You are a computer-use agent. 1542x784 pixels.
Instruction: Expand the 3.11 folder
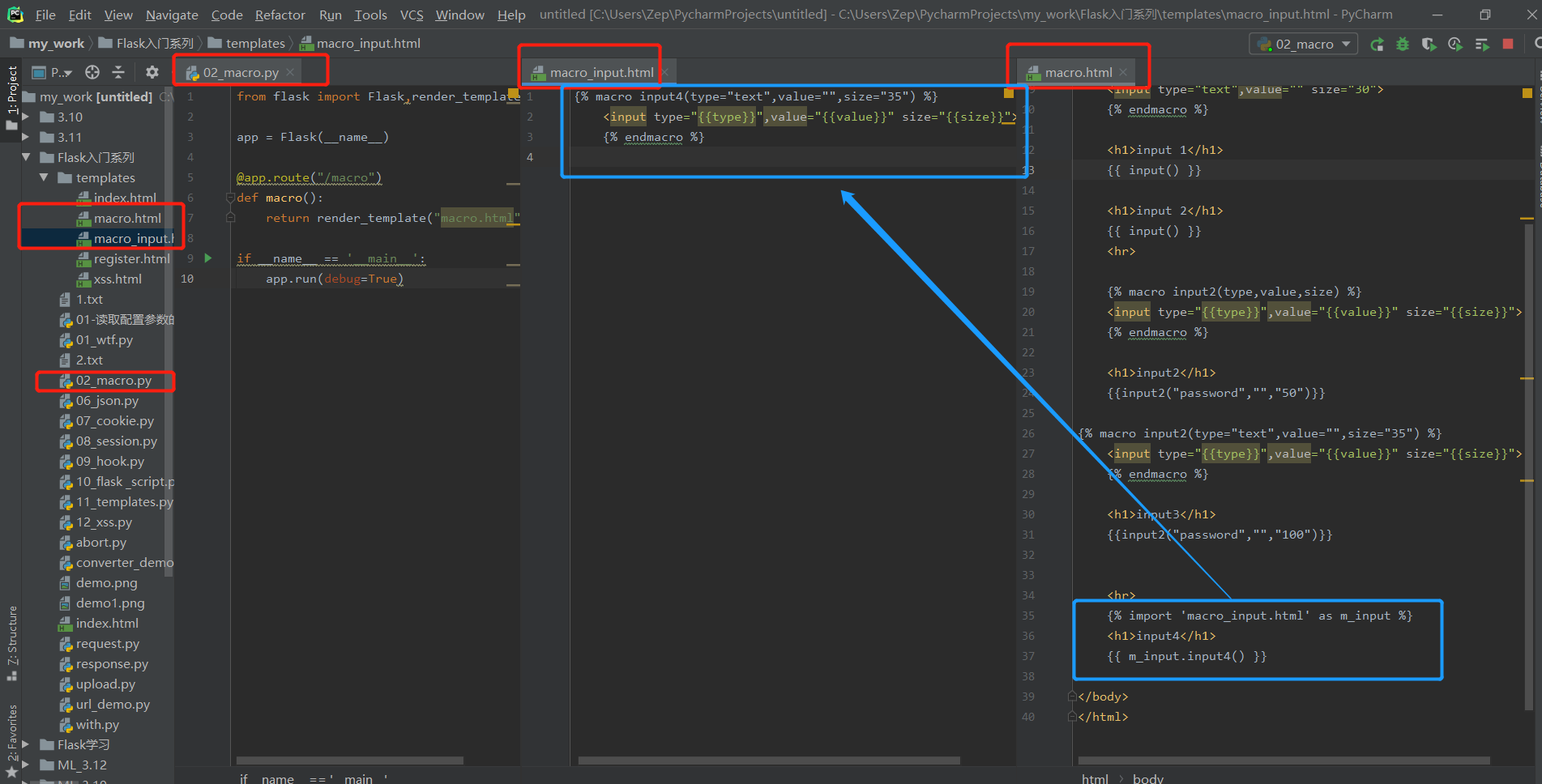click(26, 137)
